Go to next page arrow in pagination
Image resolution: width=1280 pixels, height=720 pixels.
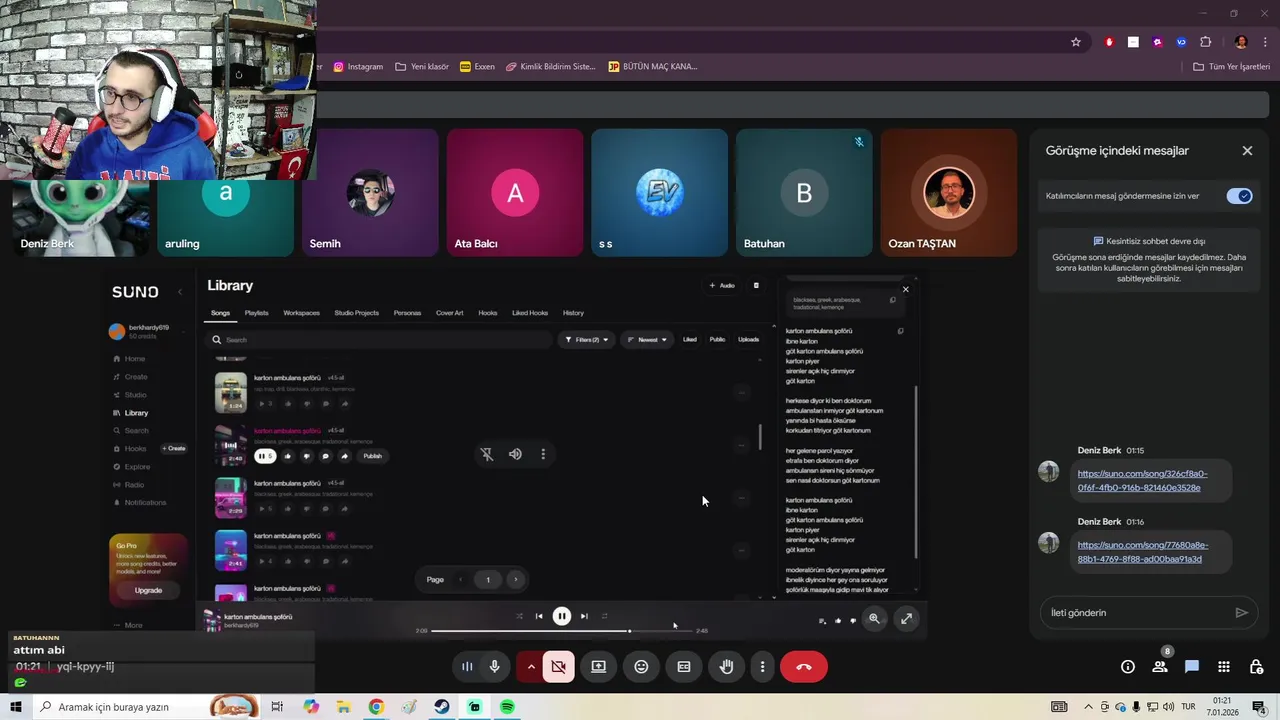pyautogui.click(x=516, y=580)
